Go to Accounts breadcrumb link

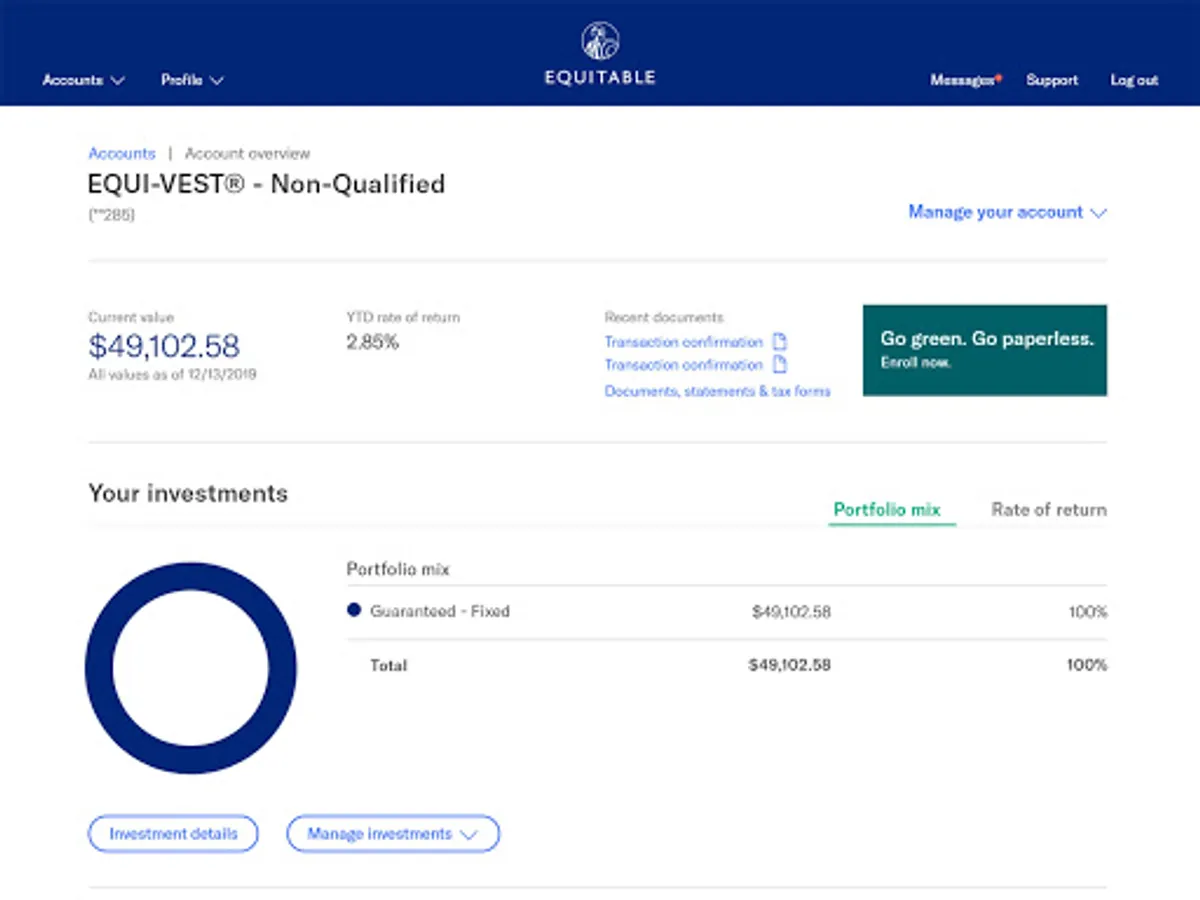122,153
